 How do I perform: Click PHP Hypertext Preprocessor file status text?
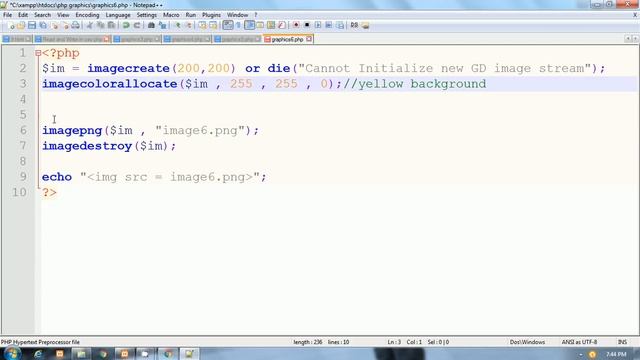(40, 342)
